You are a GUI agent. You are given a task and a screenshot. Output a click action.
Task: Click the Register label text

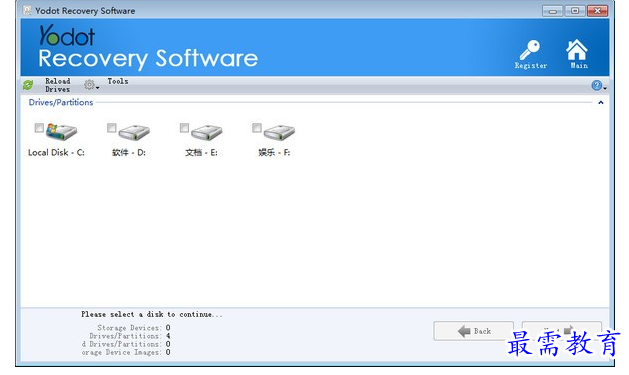531,65
